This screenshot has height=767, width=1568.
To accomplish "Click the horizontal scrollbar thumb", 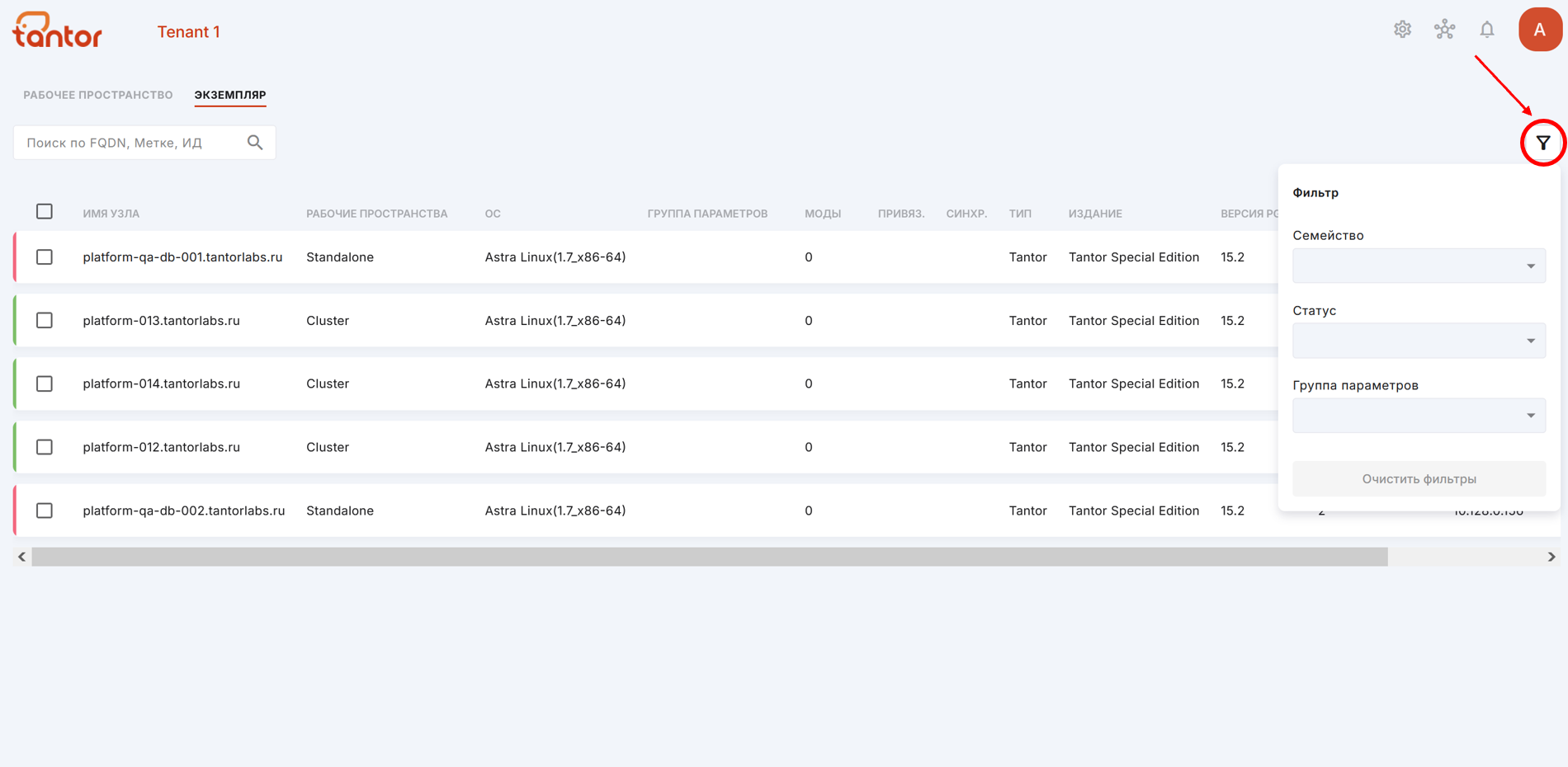I will pyautogui.click(x=710, y=557).
